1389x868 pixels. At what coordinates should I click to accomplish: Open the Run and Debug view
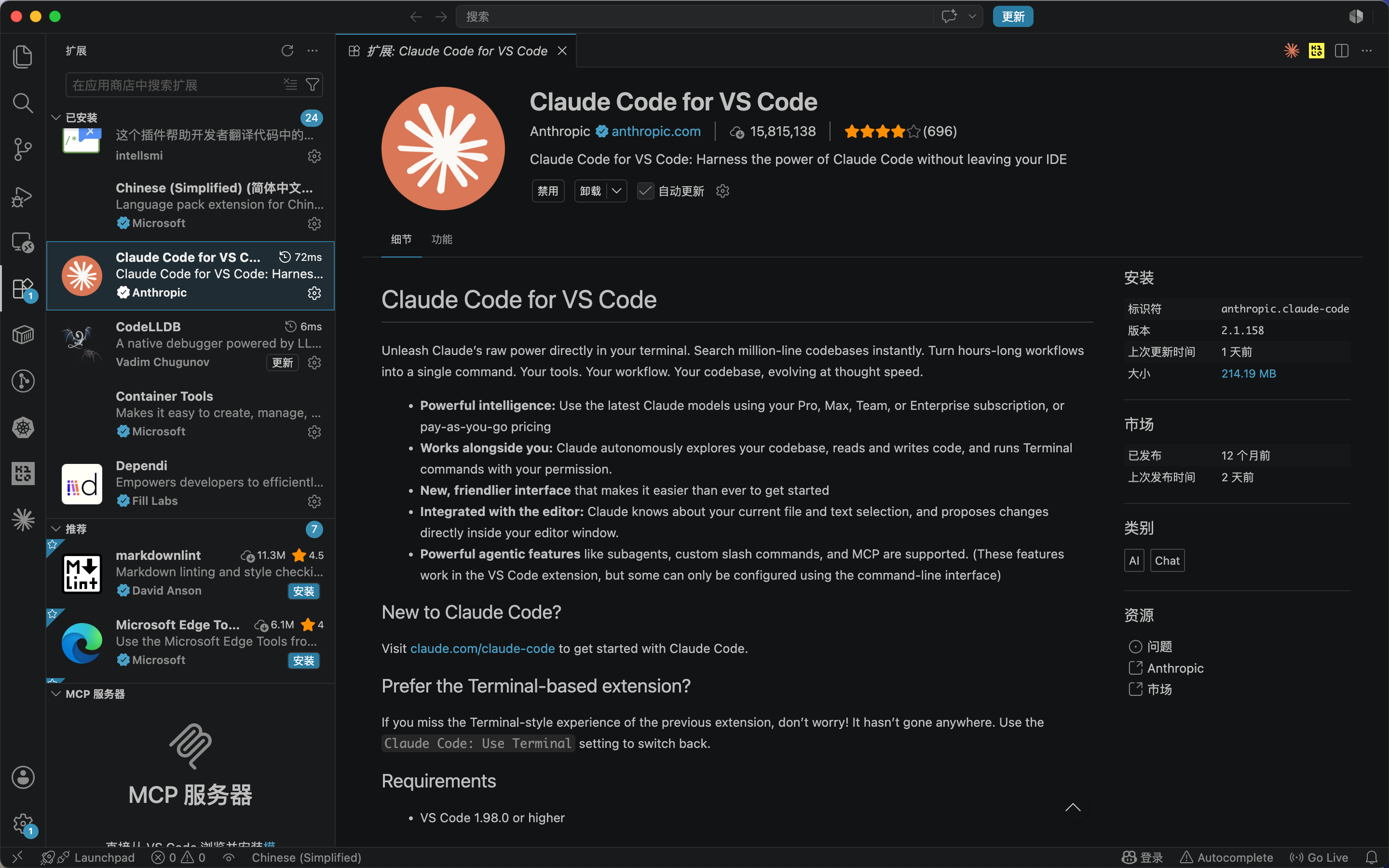pyautogui.click(x=23, y=196)
